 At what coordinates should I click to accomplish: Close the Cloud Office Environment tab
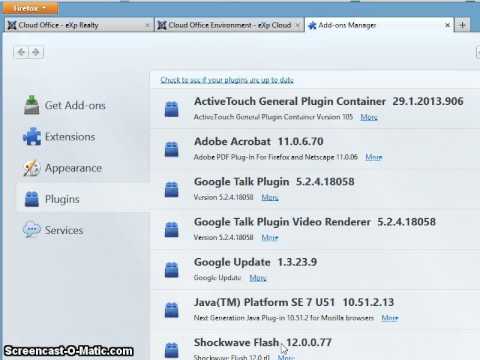[x=298, y=25]
